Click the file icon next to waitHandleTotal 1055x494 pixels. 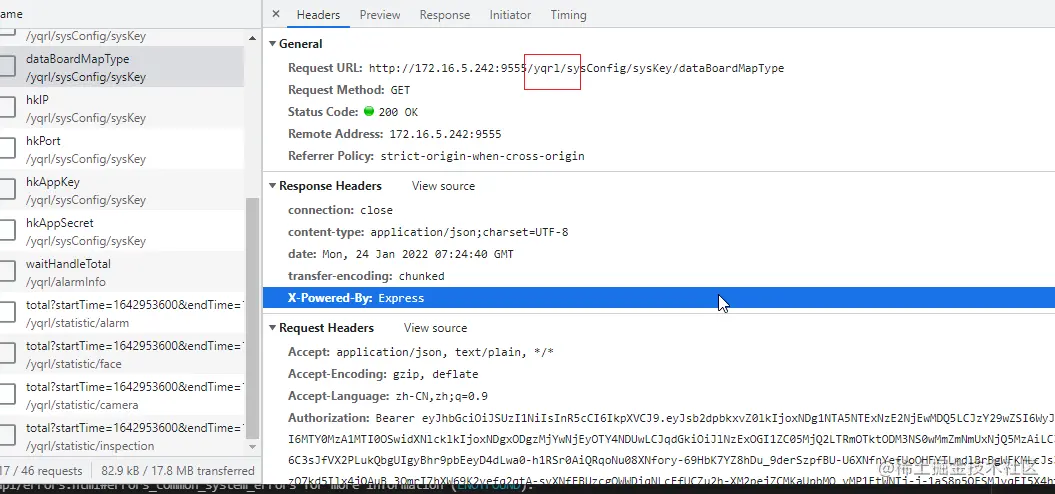[7, 271]
